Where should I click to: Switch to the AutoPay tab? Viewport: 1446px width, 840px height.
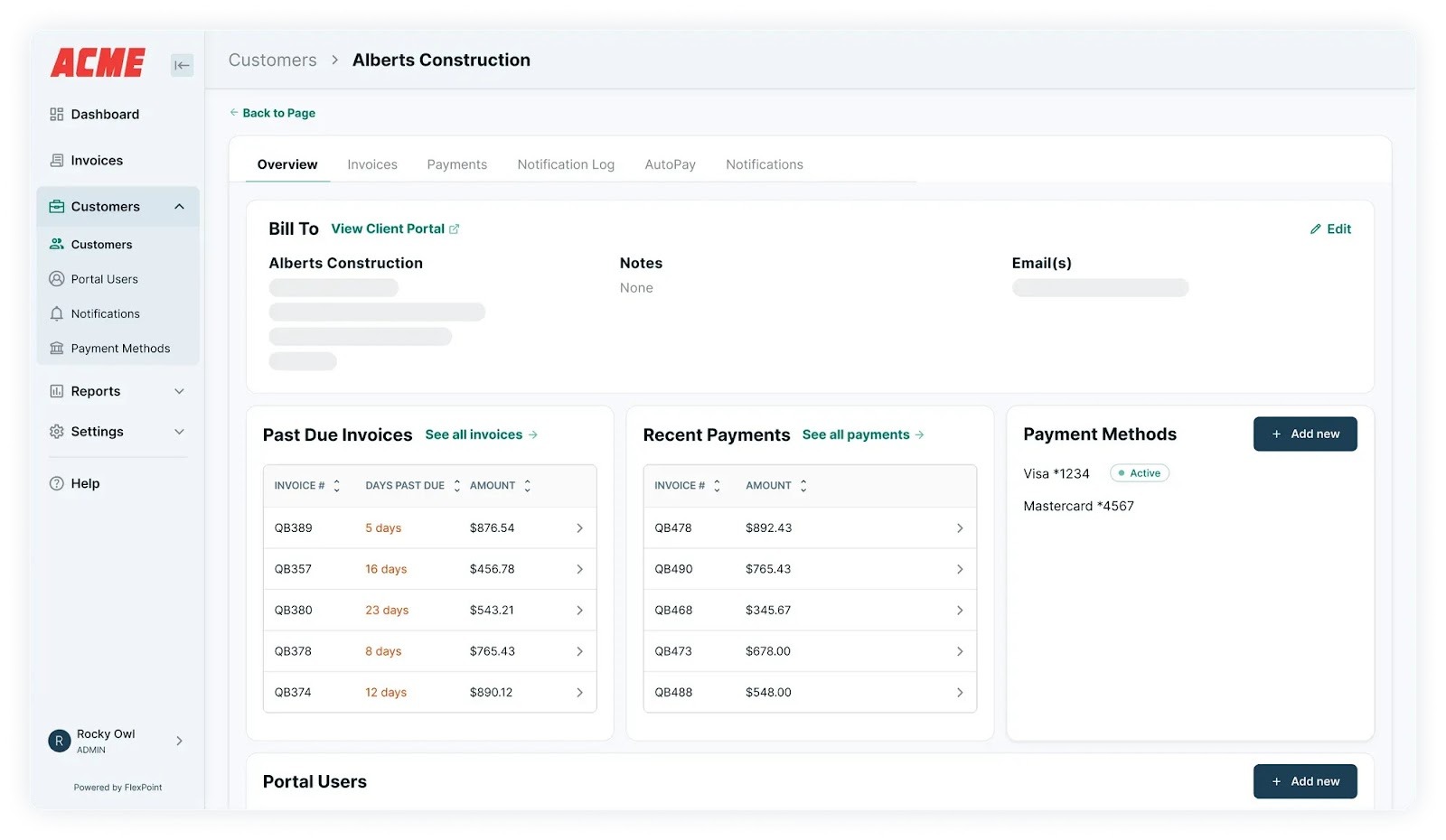pyautogui.click(x=670, y=163)
